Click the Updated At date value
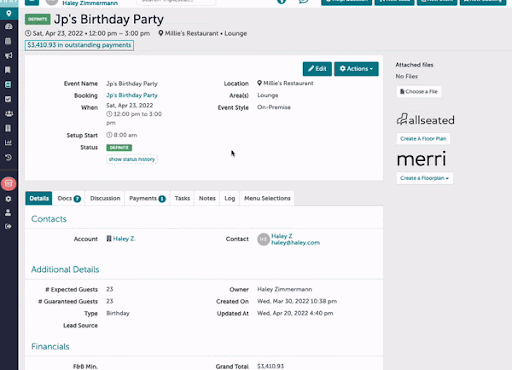The height and width of the screenshot is (370, 512). pos(295,313)
